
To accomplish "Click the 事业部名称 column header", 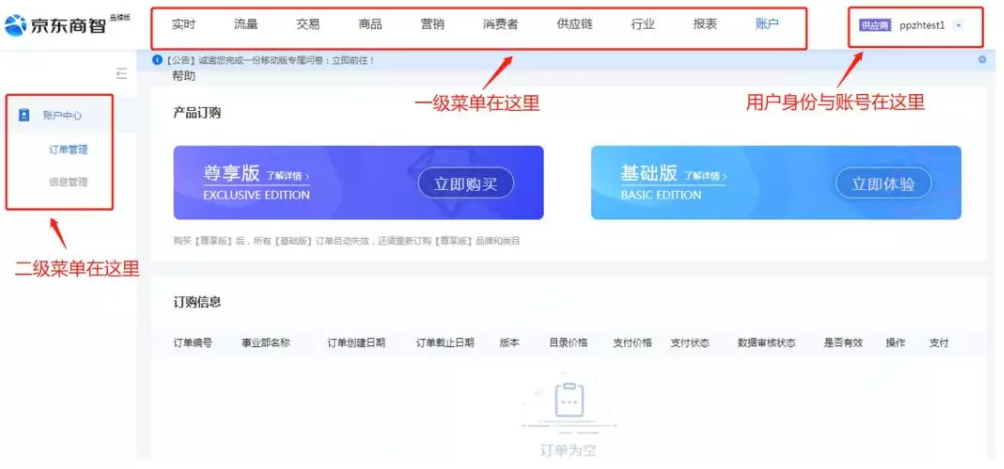I will click(x=266, y=343).
